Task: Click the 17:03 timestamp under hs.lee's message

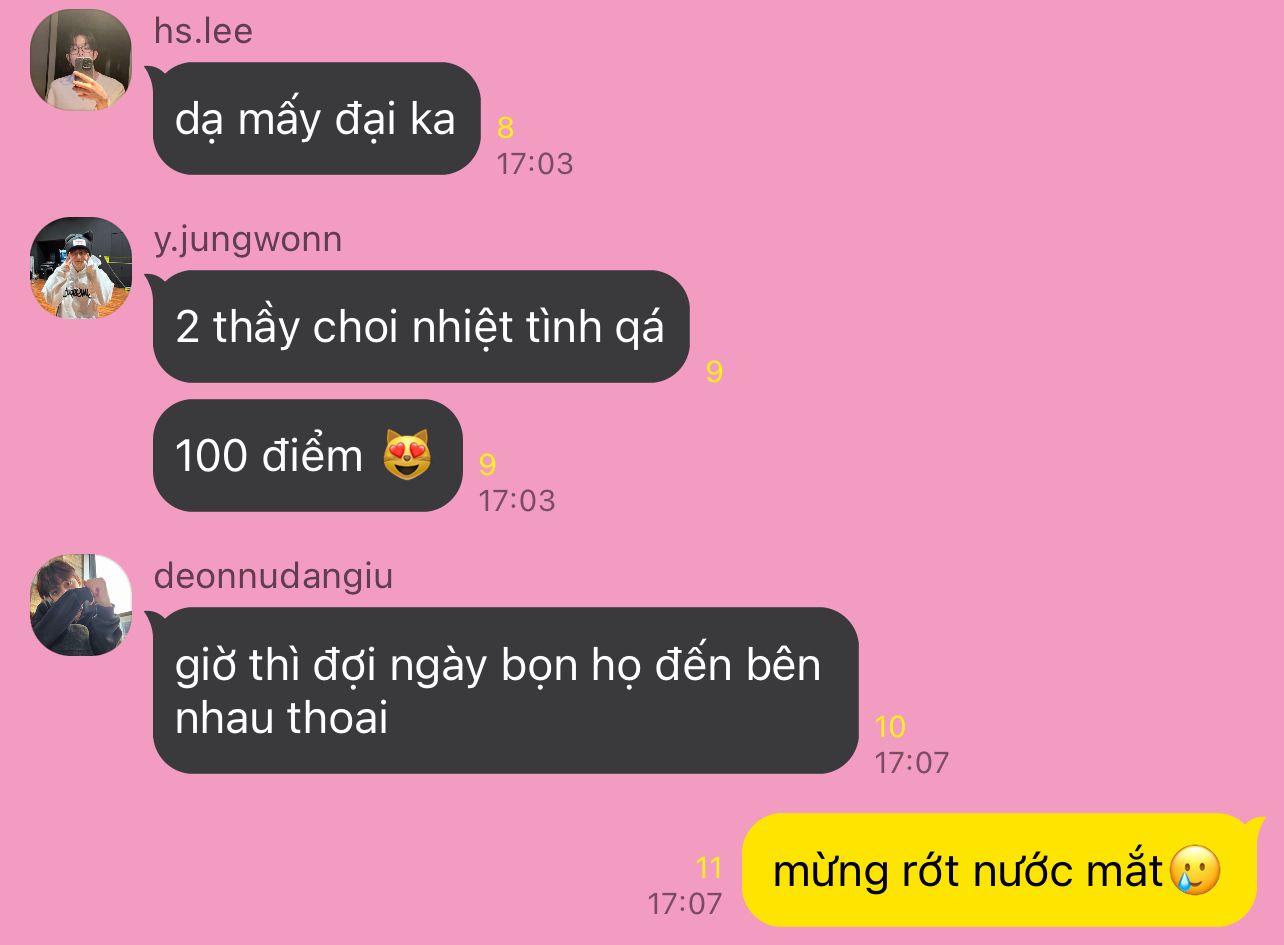Action: (x=535, y=164)
